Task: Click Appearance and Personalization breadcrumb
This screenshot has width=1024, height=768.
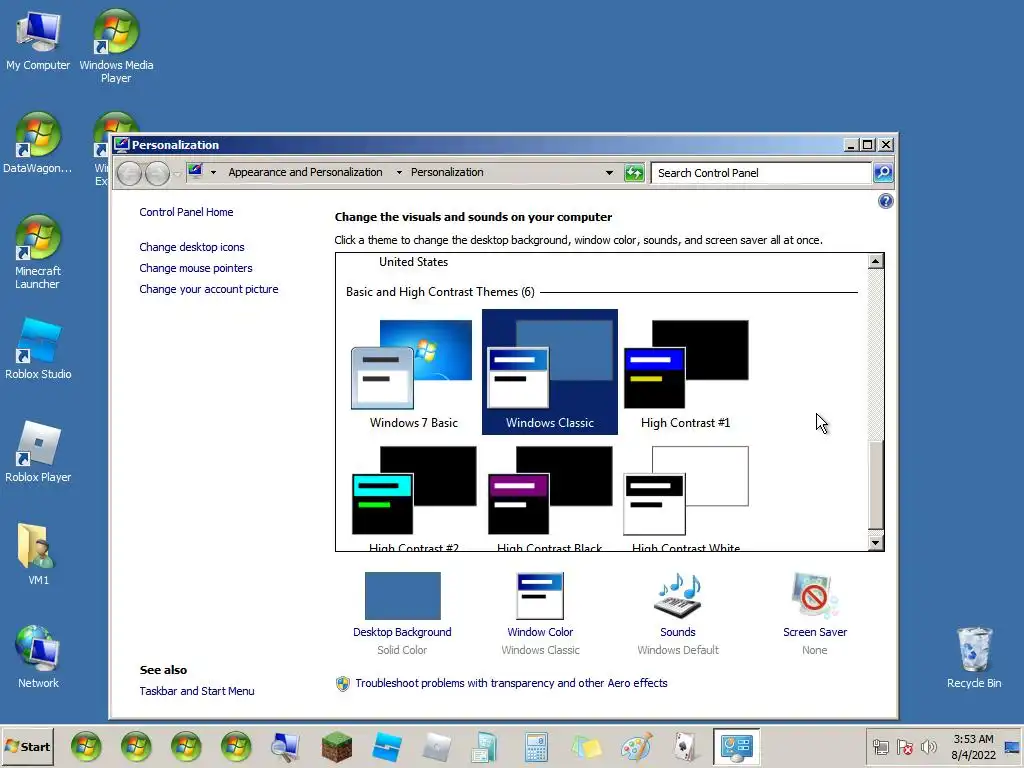Action: (305, 172)
